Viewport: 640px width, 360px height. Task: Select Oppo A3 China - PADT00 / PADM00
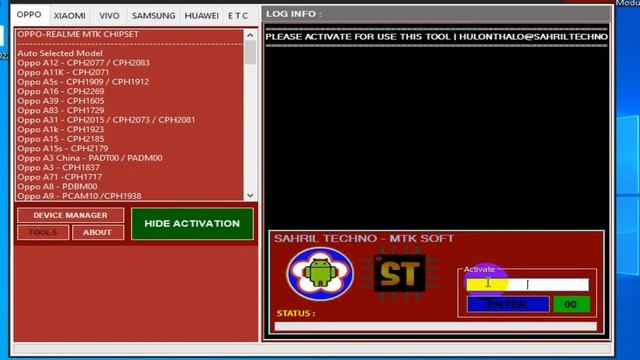click(x=90, y=158)
